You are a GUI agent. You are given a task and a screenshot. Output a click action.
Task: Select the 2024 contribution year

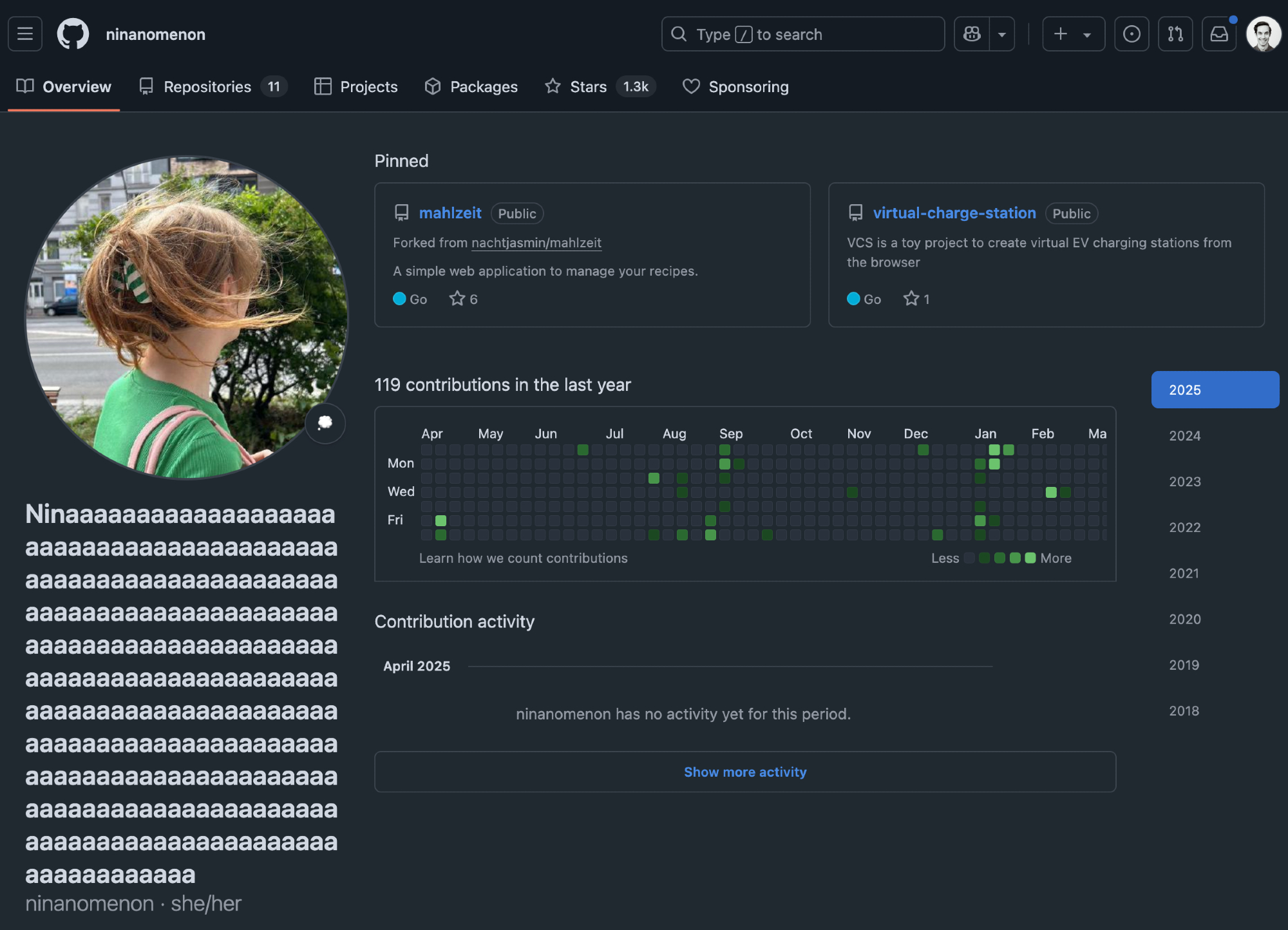click(x=1184, y=436)
